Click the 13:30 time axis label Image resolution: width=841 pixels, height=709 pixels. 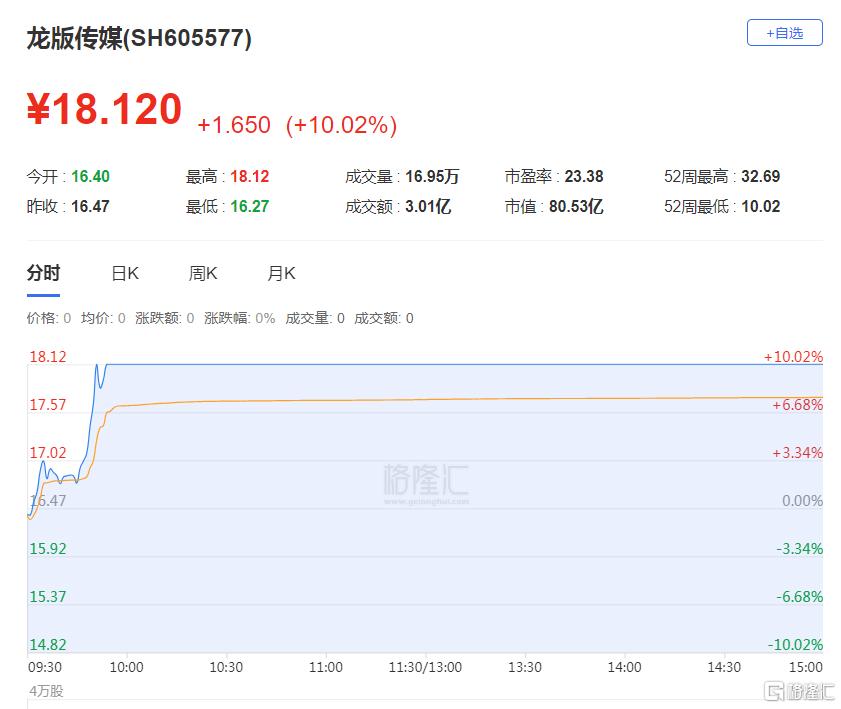[x=525, y=667]
